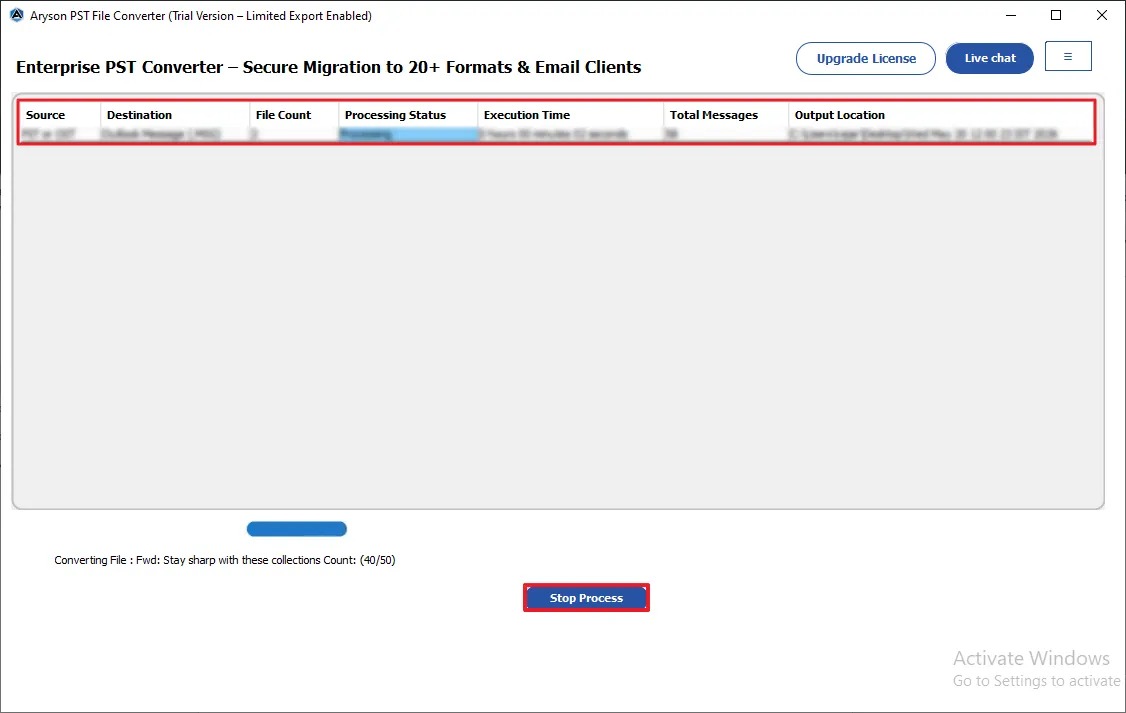Open the hamburger menu button
The height and width of the screenshot is (713, 1126).
click(1068, 57)
